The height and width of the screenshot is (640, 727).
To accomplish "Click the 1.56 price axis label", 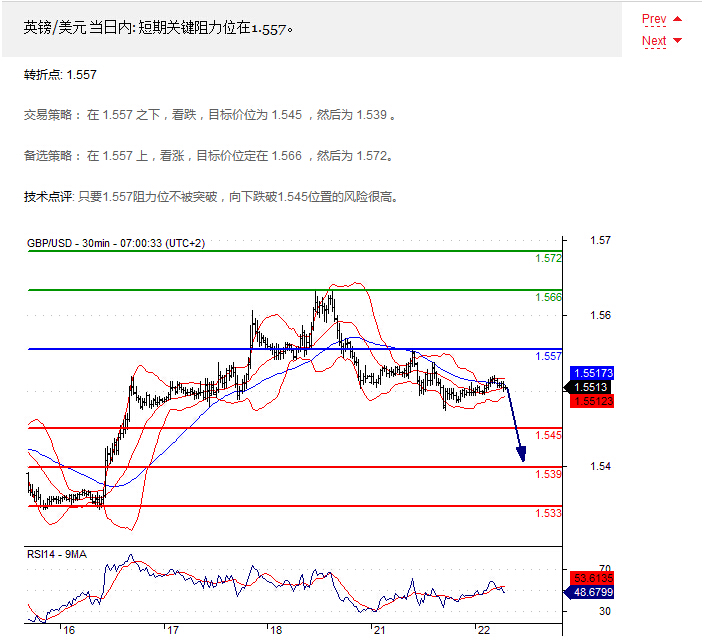I will click(x=600, y=315).
